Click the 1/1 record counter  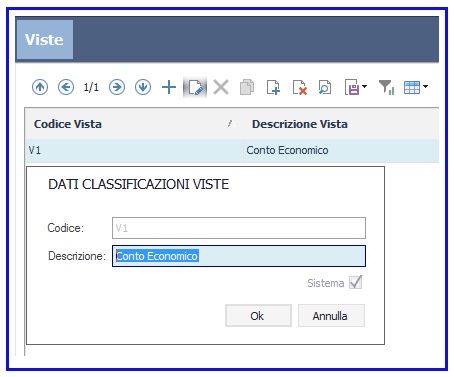(91, 88)
